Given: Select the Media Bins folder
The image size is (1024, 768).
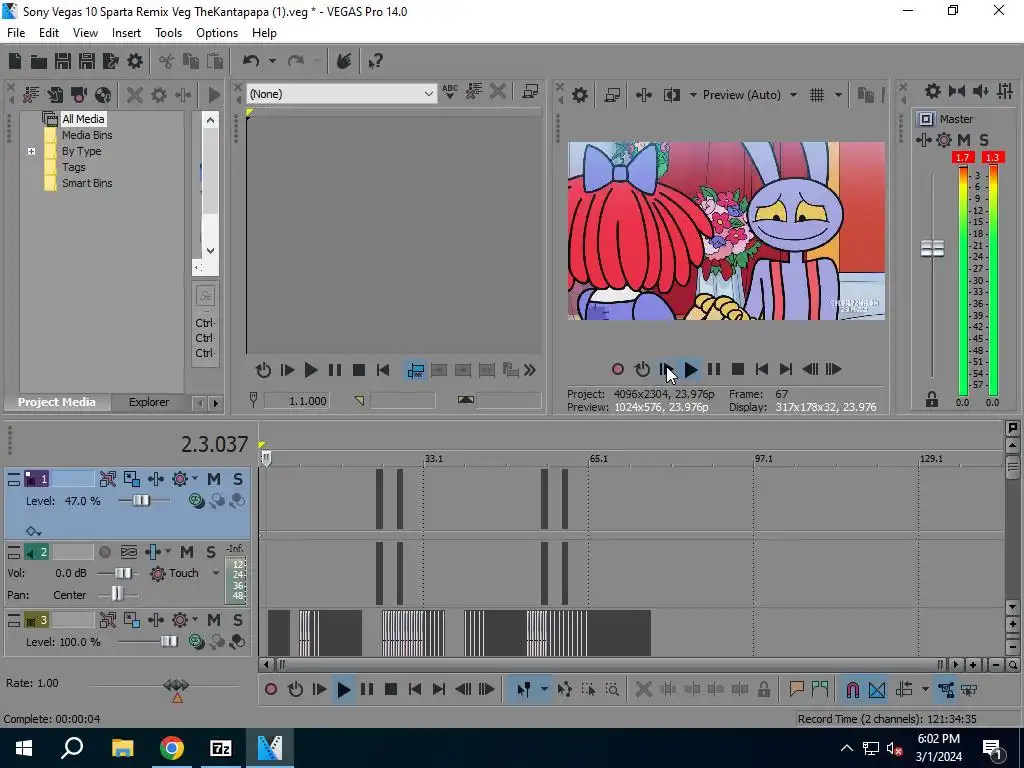Looking at the screenshot, I should tap(87, 135).
